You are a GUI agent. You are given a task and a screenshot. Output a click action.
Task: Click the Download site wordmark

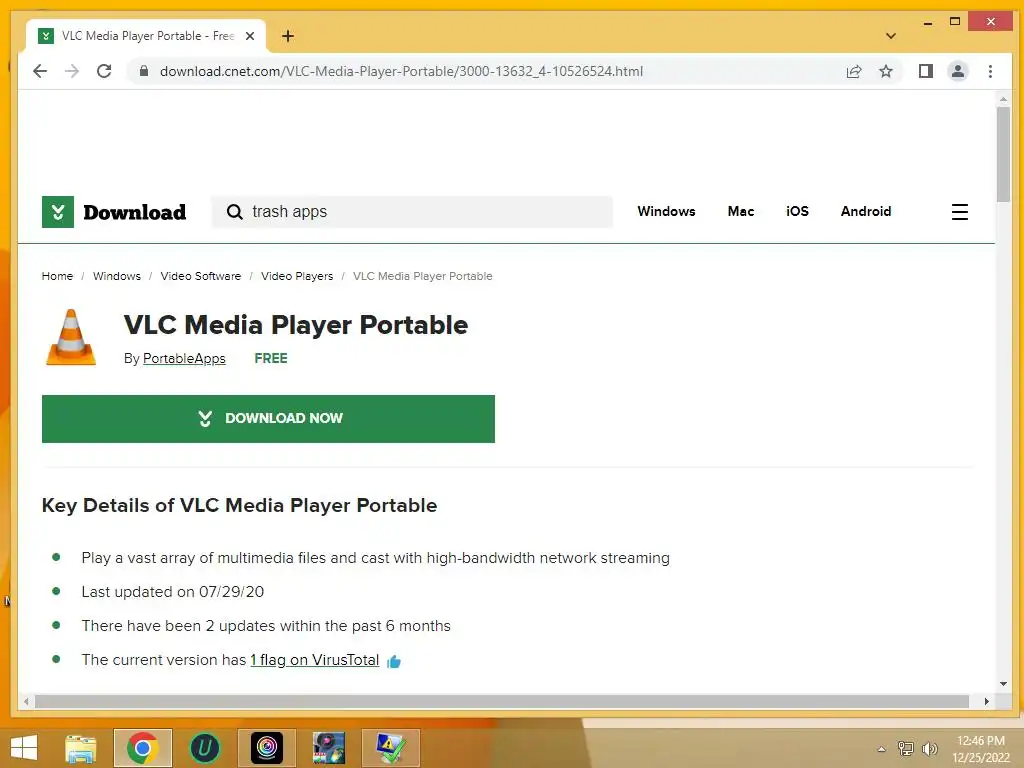tap(135, 212)
